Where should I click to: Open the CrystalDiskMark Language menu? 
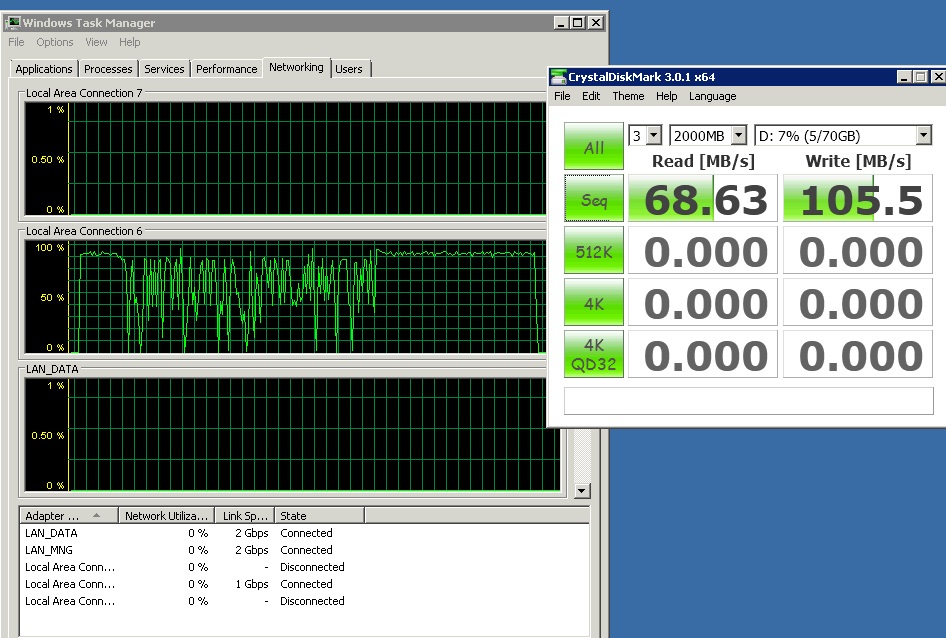tap(712, 96)
